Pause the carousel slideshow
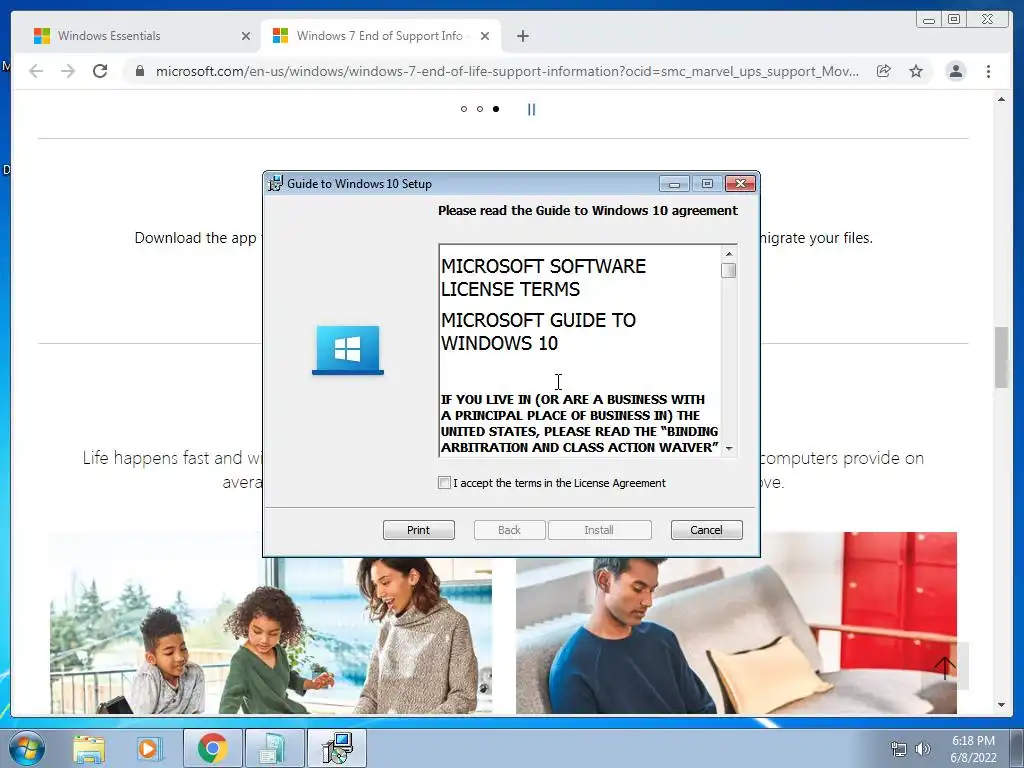The width and height of the screenshot is (1024, 768). pos(532,109)
